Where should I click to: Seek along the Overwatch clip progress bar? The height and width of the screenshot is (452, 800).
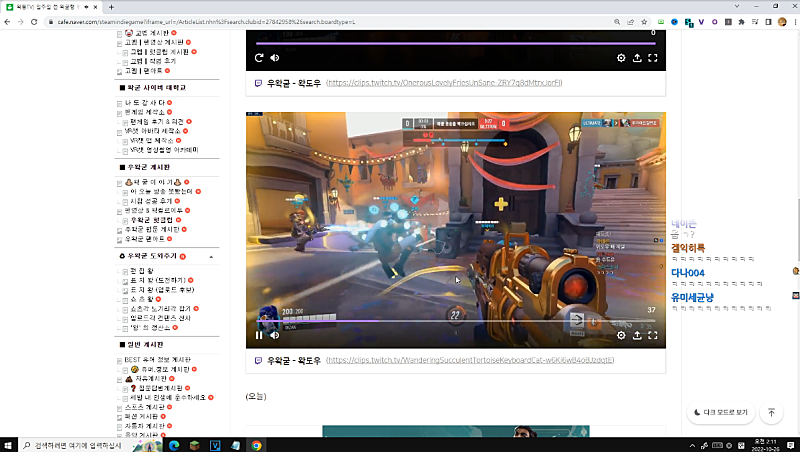coord(456,321)
